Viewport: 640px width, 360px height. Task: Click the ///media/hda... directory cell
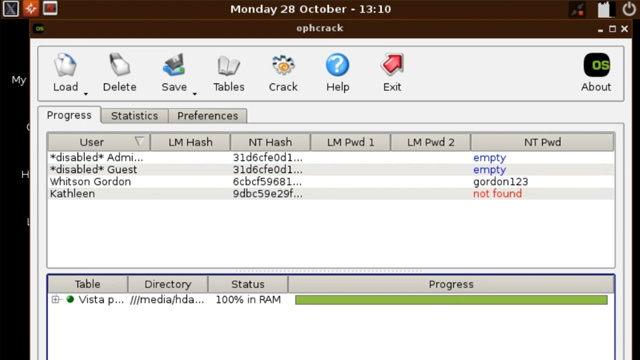[167, 300]
